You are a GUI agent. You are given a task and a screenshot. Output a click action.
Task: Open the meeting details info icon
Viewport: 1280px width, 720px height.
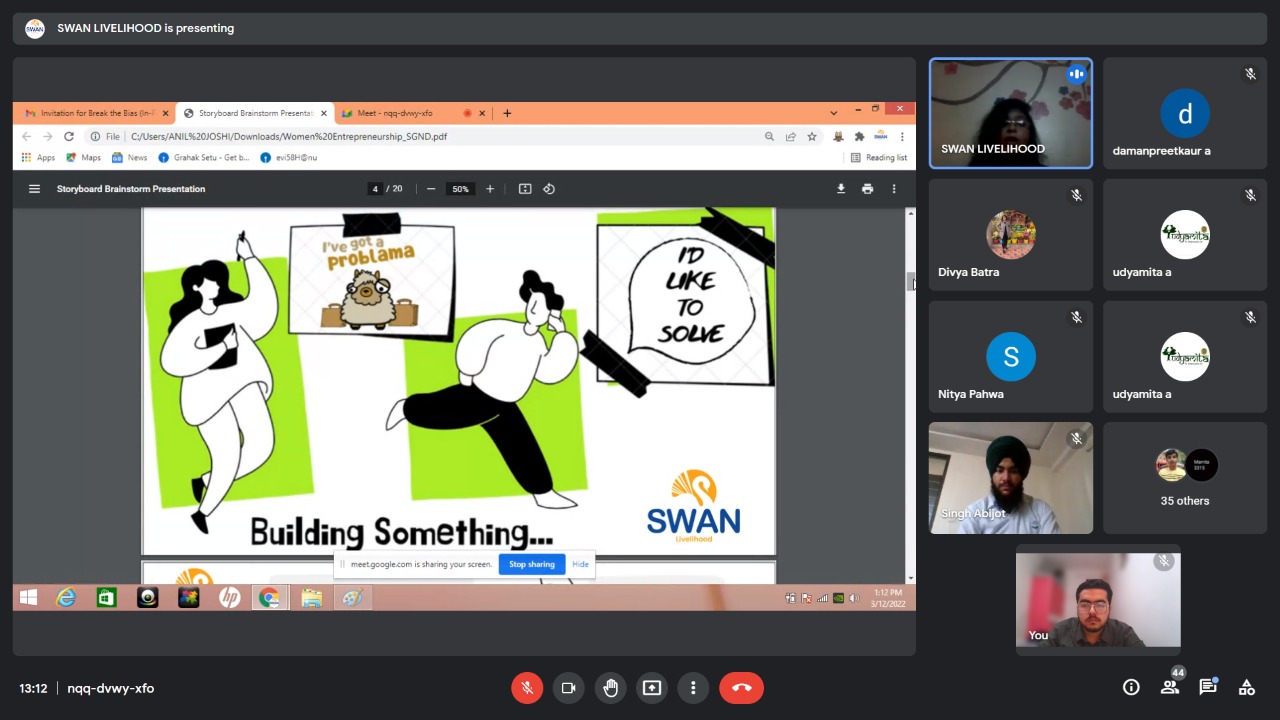pos(1131,687)
